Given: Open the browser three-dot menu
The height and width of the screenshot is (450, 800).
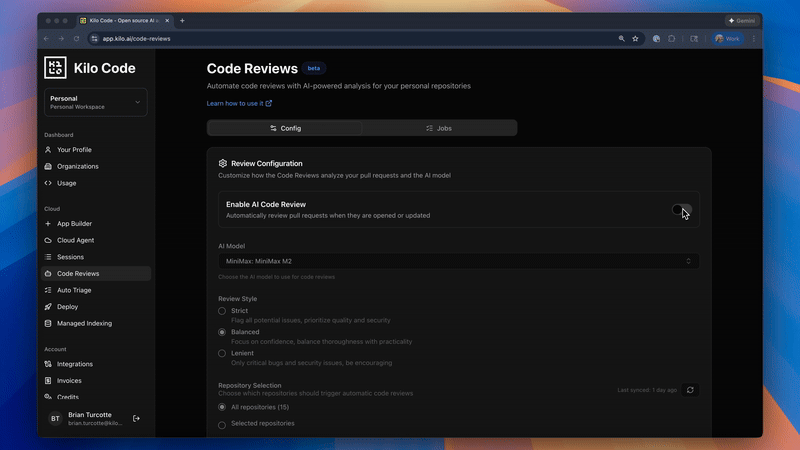Looking at the screenshot, I should click(x=754, y=39).
